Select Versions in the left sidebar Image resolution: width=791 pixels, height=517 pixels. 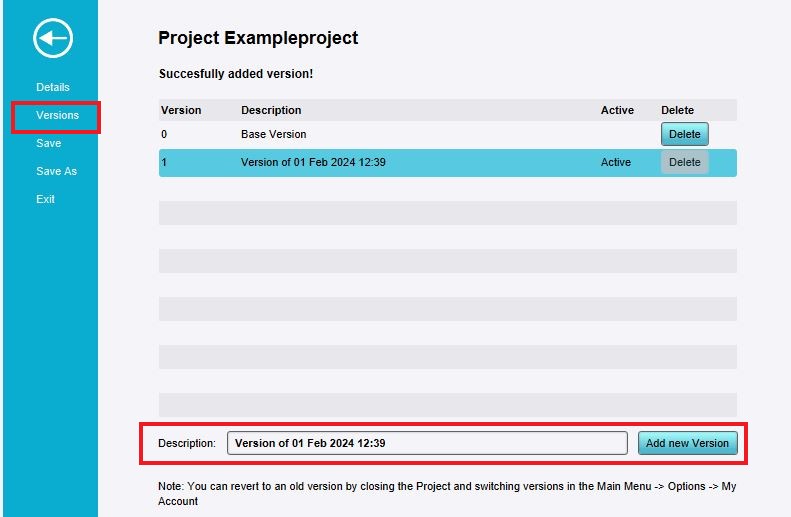57,115
